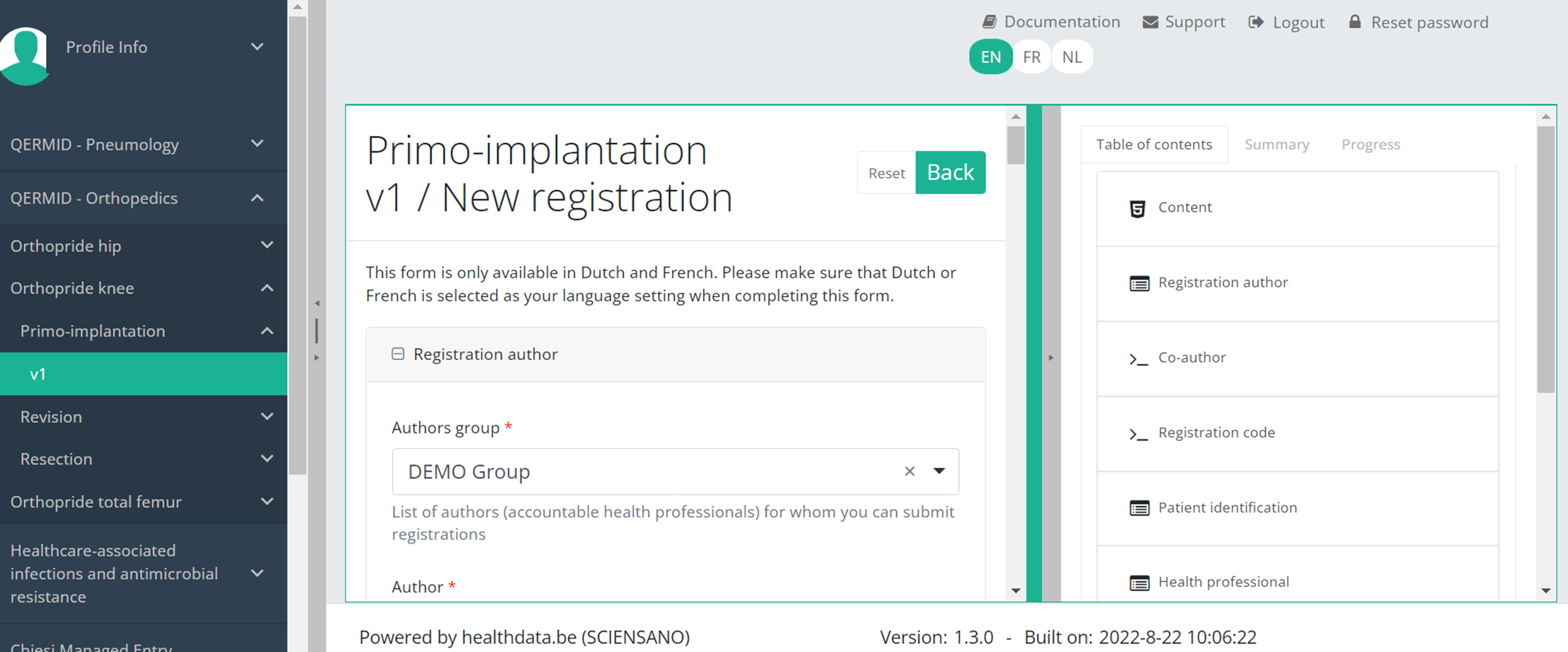Open the Progress tab
Screen dimensions: 1568x652
coord(1370,145)
